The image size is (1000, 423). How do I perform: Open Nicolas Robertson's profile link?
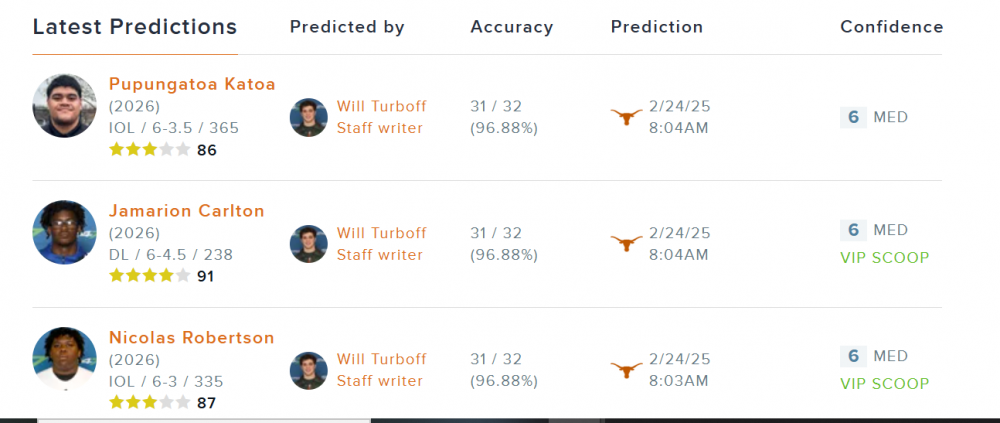pyautogui.click(x=191, y=338)
